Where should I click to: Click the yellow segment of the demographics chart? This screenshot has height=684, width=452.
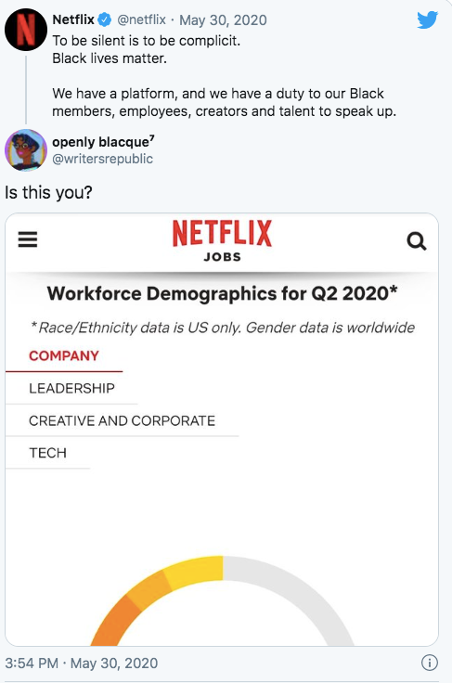(x=195, y=571)
